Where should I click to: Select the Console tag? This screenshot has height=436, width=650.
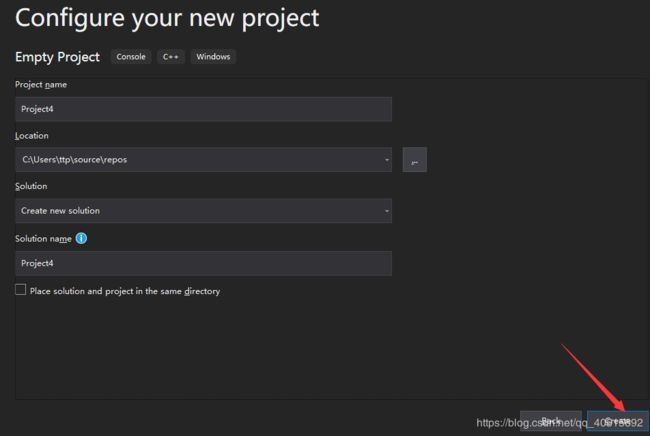[x=131, y=57]
